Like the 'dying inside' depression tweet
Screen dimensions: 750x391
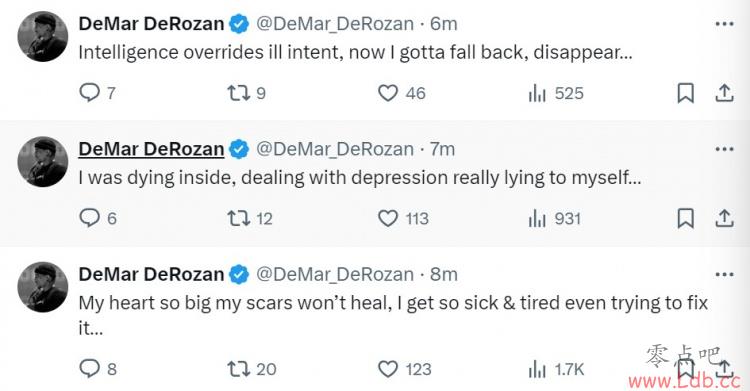click(403, 218)
